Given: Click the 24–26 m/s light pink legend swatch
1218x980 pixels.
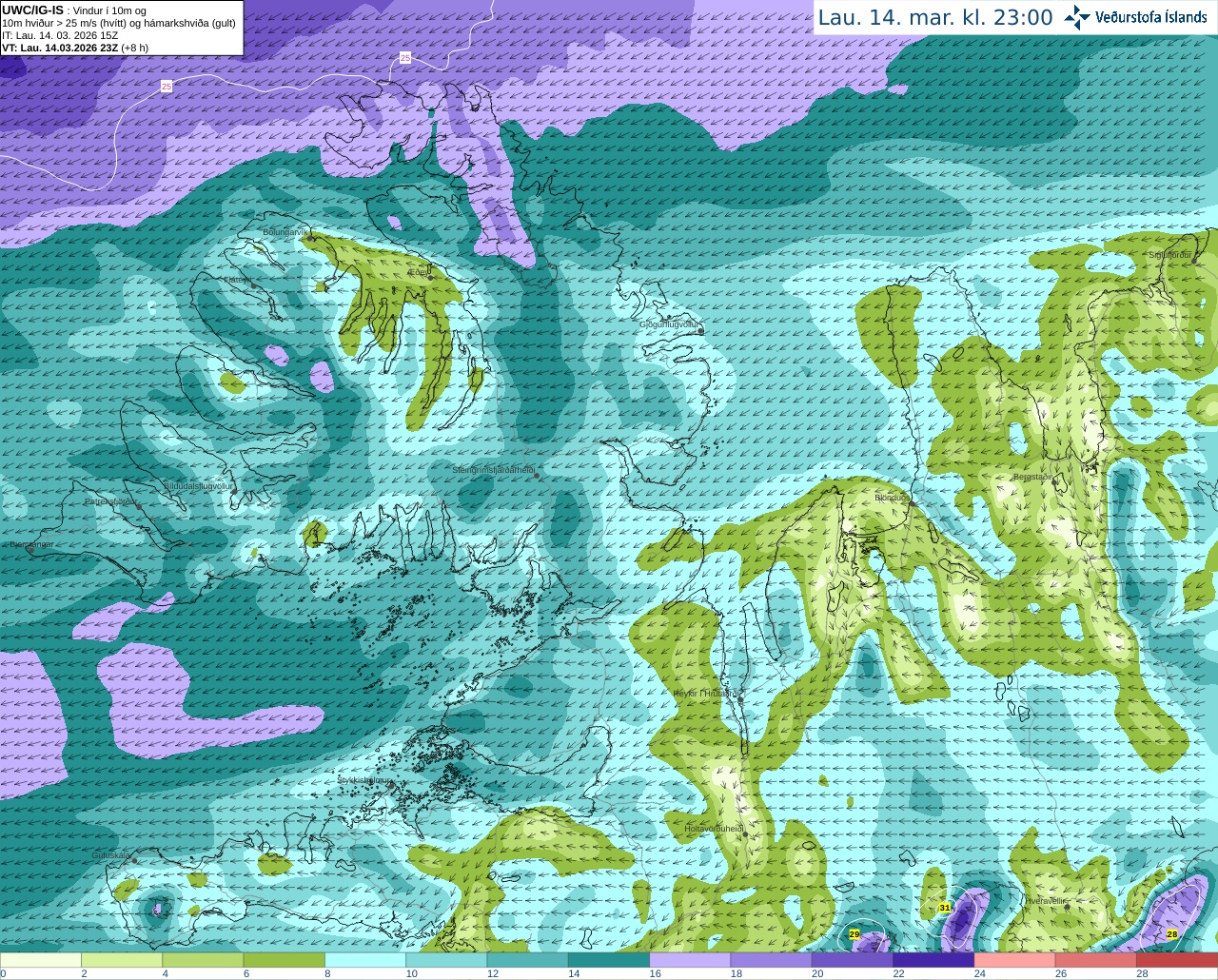Looking at the screenshot, I should (x=1015, y=960).
